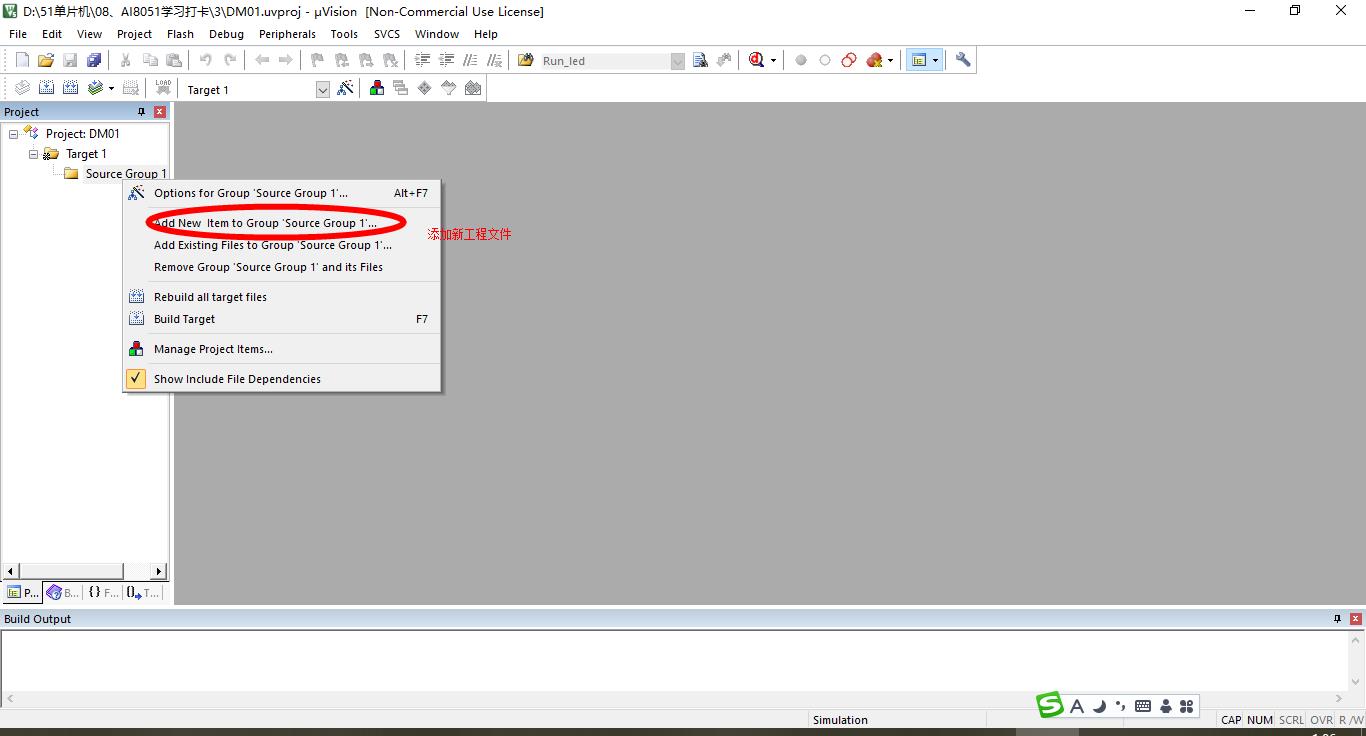Switch to the Templates tab
The image size is (1366, 736).
(142, 592)
